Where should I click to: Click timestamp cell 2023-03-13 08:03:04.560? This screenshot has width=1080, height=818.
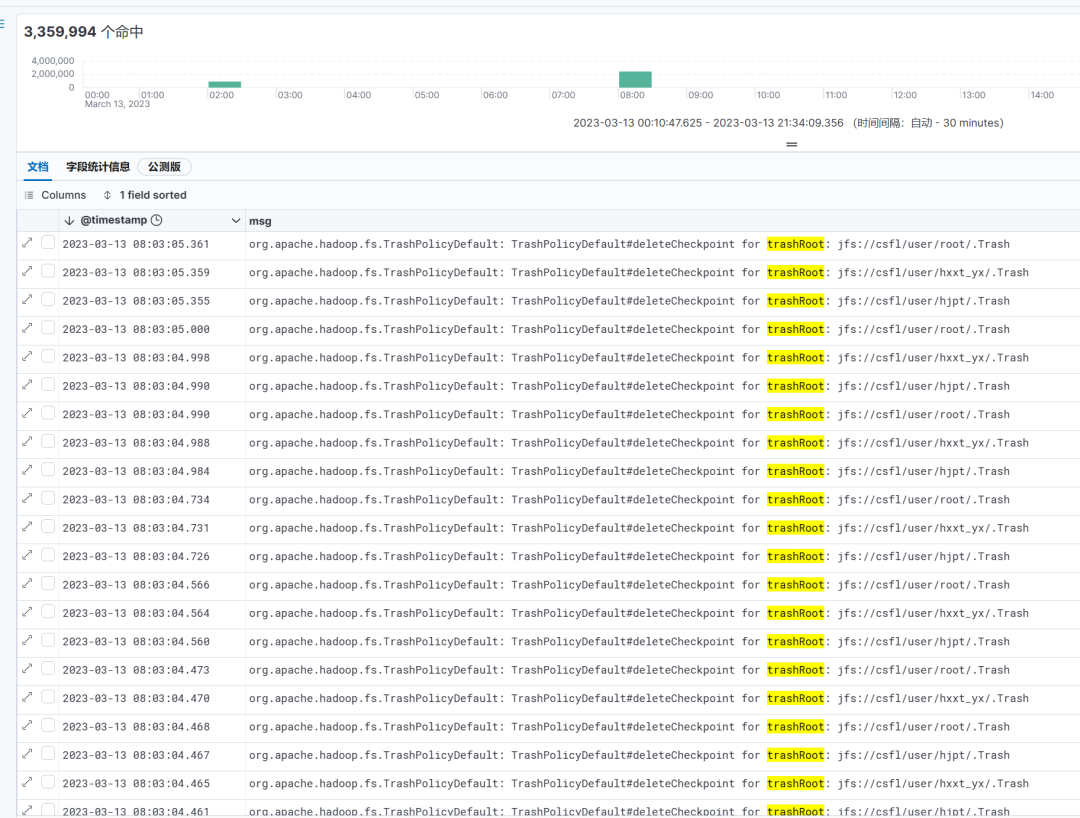coord(136,641)
